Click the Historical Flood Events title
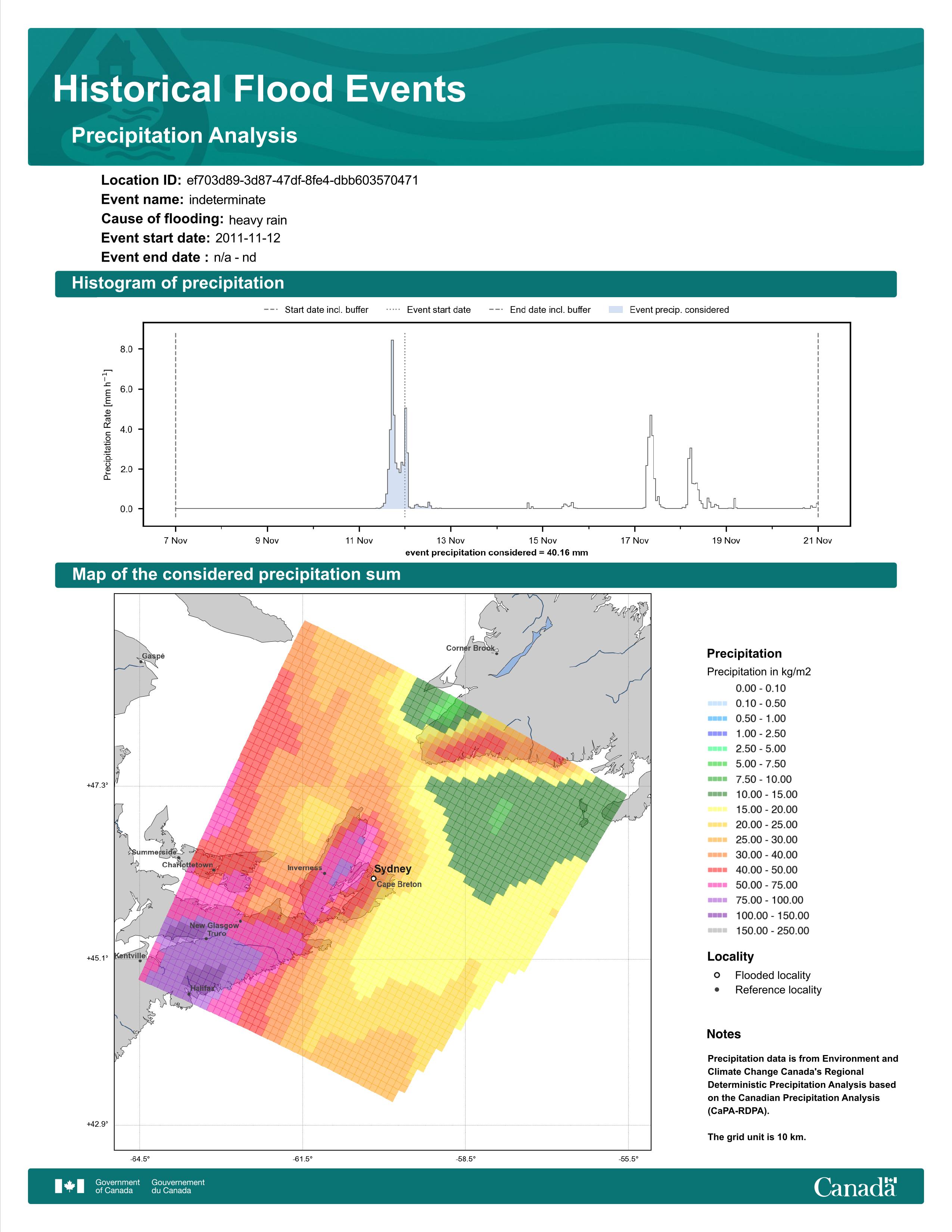952x1232 pixels. coord(259,89)
